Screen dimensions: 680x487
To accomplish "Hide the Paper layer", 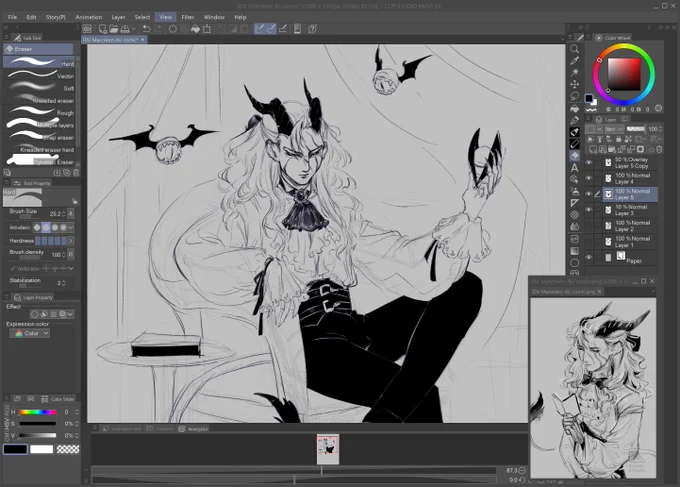I will click(x=588, y=257).
